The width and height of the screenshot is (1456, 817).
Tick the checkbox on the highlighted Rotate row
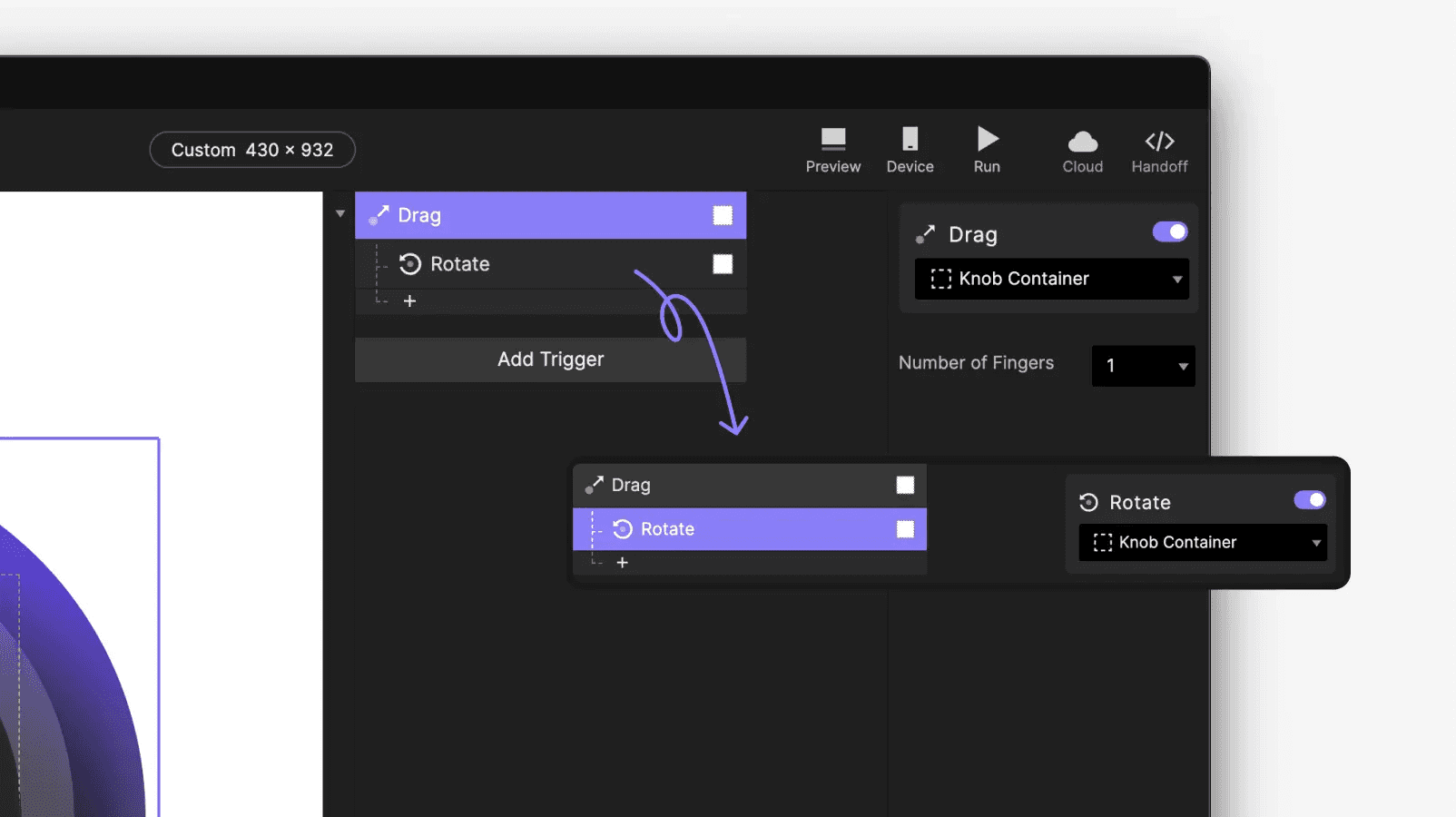905,529
